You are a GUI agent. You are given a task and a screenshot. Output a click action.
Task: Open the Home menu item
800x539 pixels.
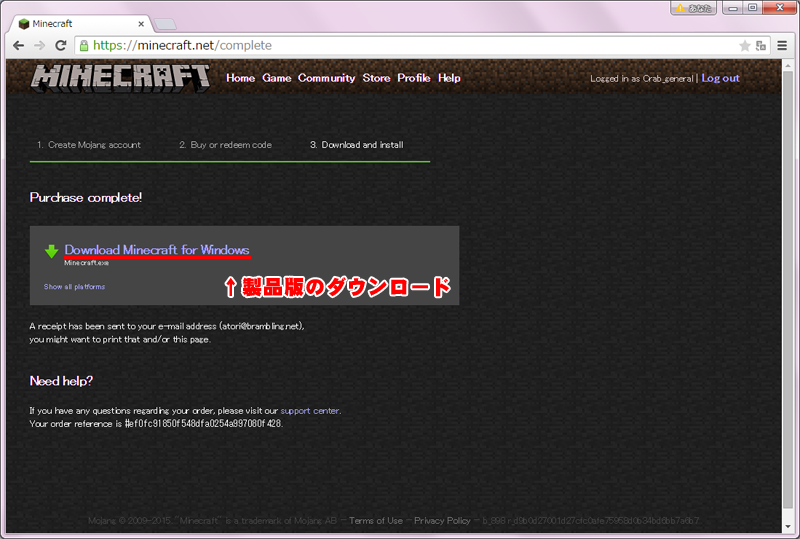240,78
